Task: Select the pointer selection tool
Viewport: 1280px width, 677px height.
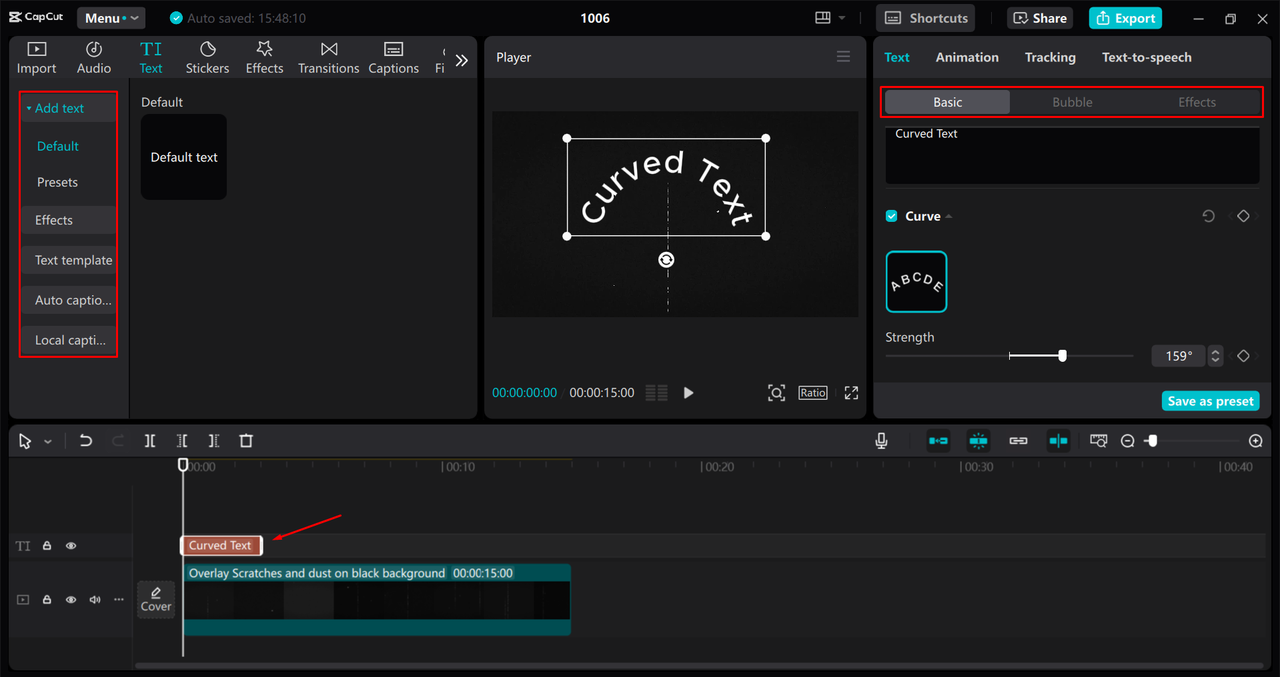Action: point(25,441)
